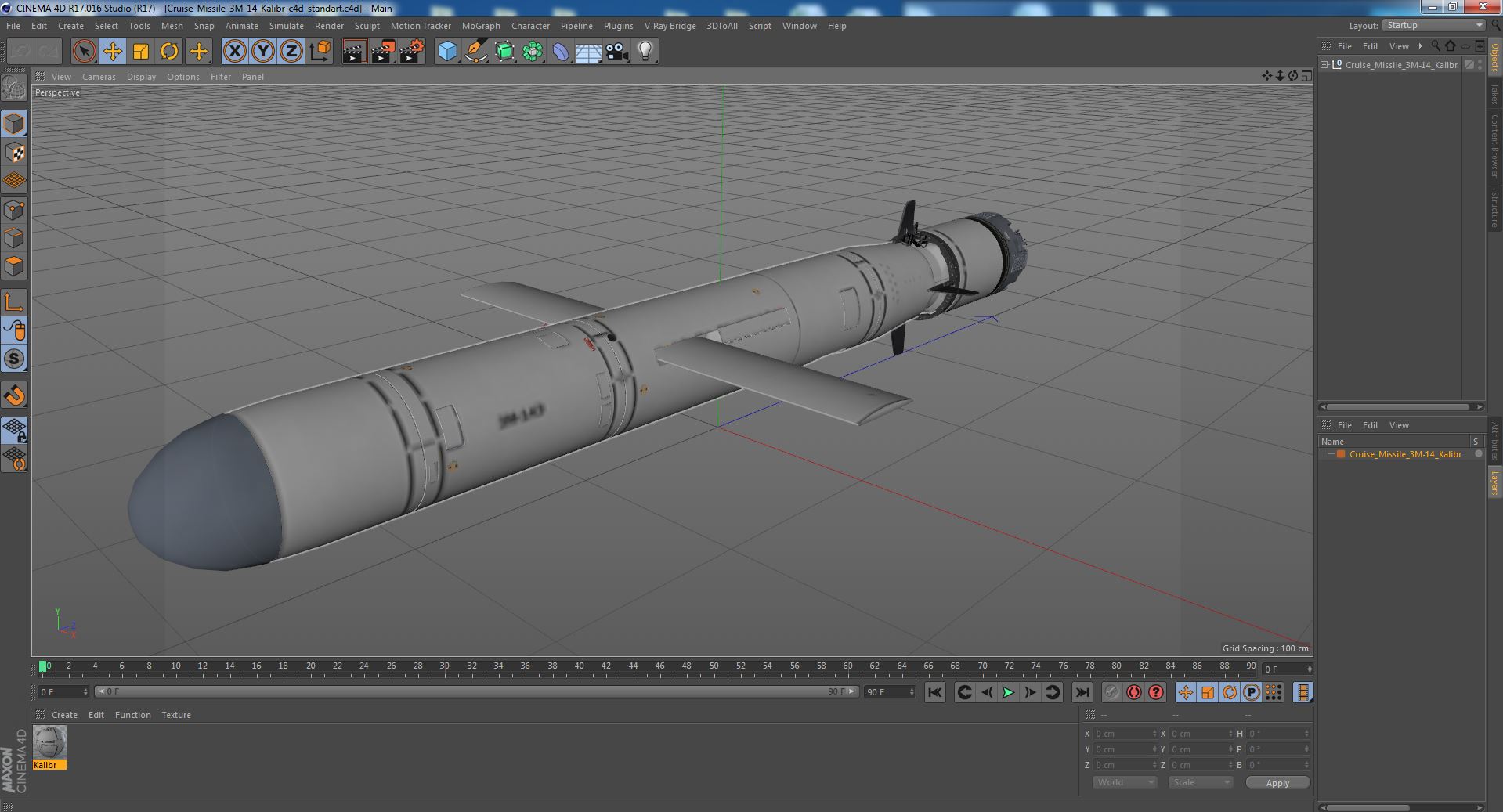Open the Layout Startup dropdown
This screenshot has height=812, width=1503.
tap(1433, 26)
